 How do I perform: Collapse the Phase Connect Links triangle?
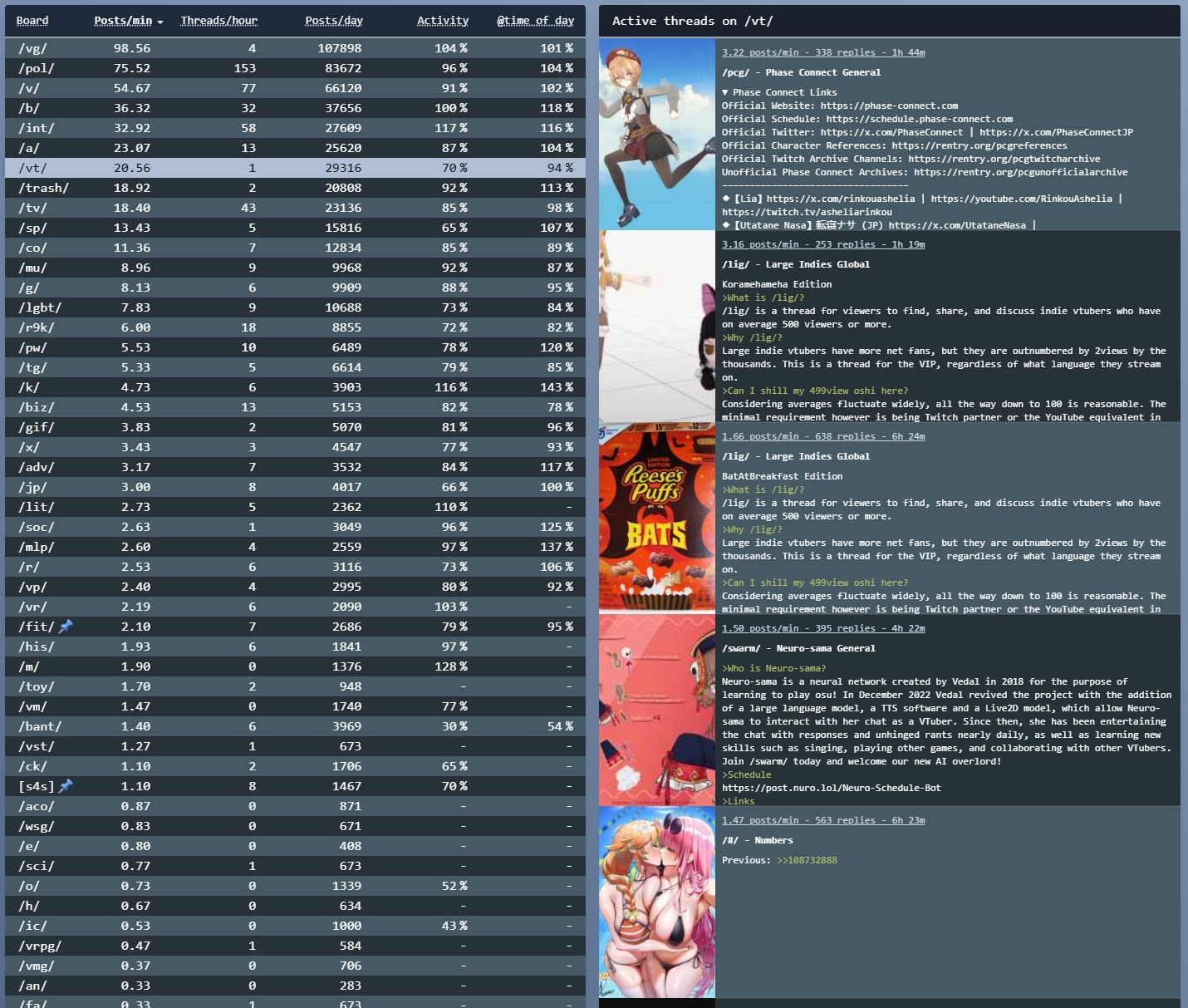[725, 92]
